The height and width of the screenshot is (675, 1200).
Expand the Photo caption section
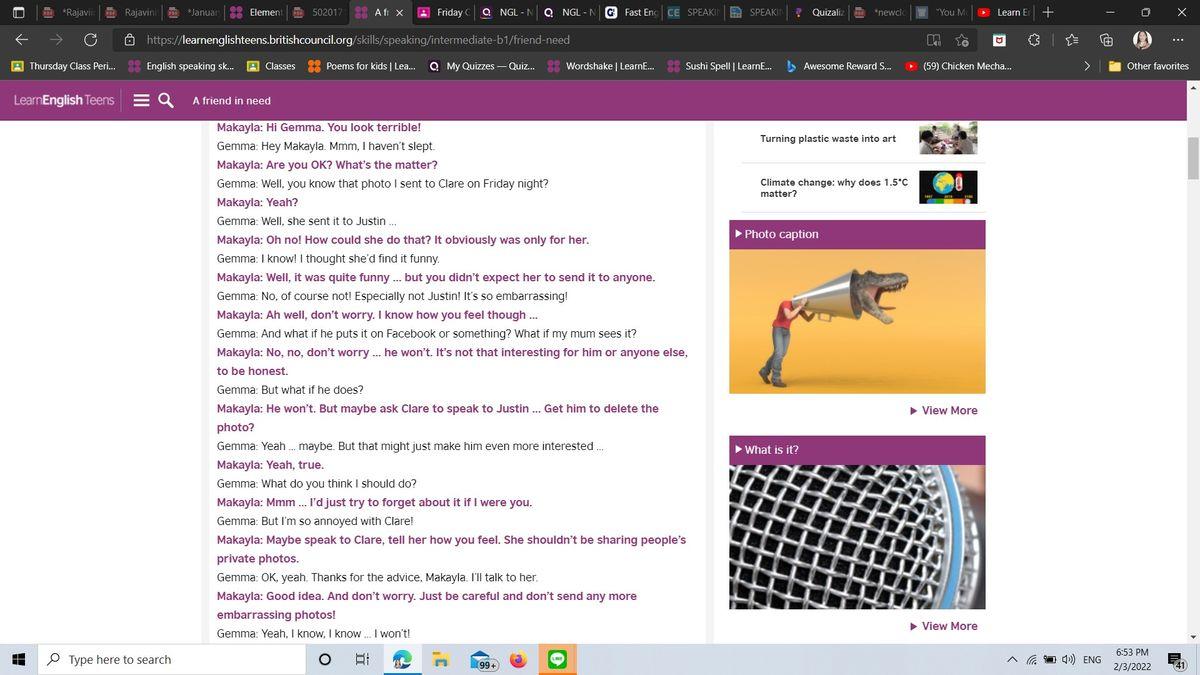click(781, 234)
